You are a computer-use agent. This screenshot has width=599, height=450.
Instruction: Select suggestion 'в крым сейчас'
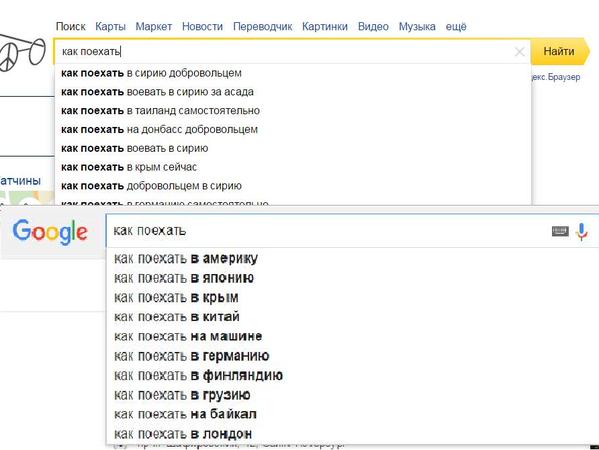[x=293, y=167]
